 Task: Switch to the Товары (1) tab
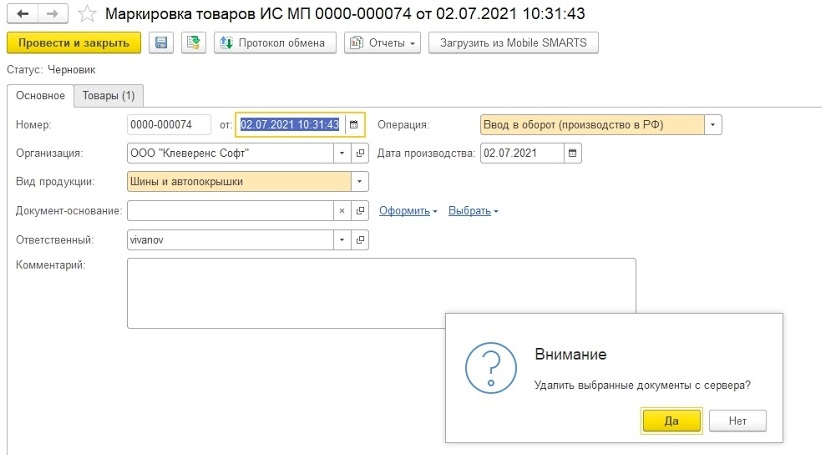(109, 96)
